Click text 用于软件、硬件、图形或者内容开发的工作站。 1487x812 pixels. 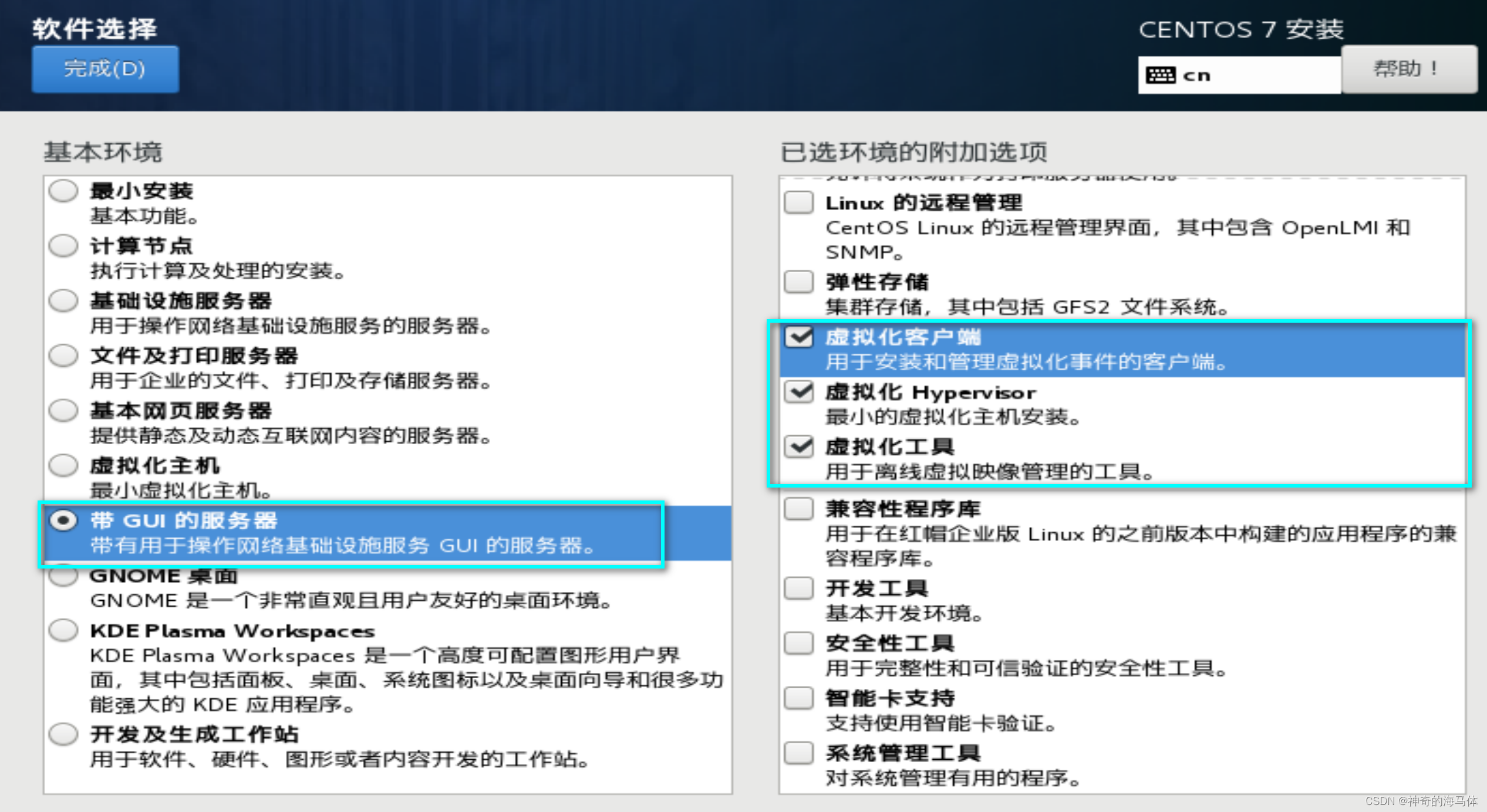[x=340, y=759]
